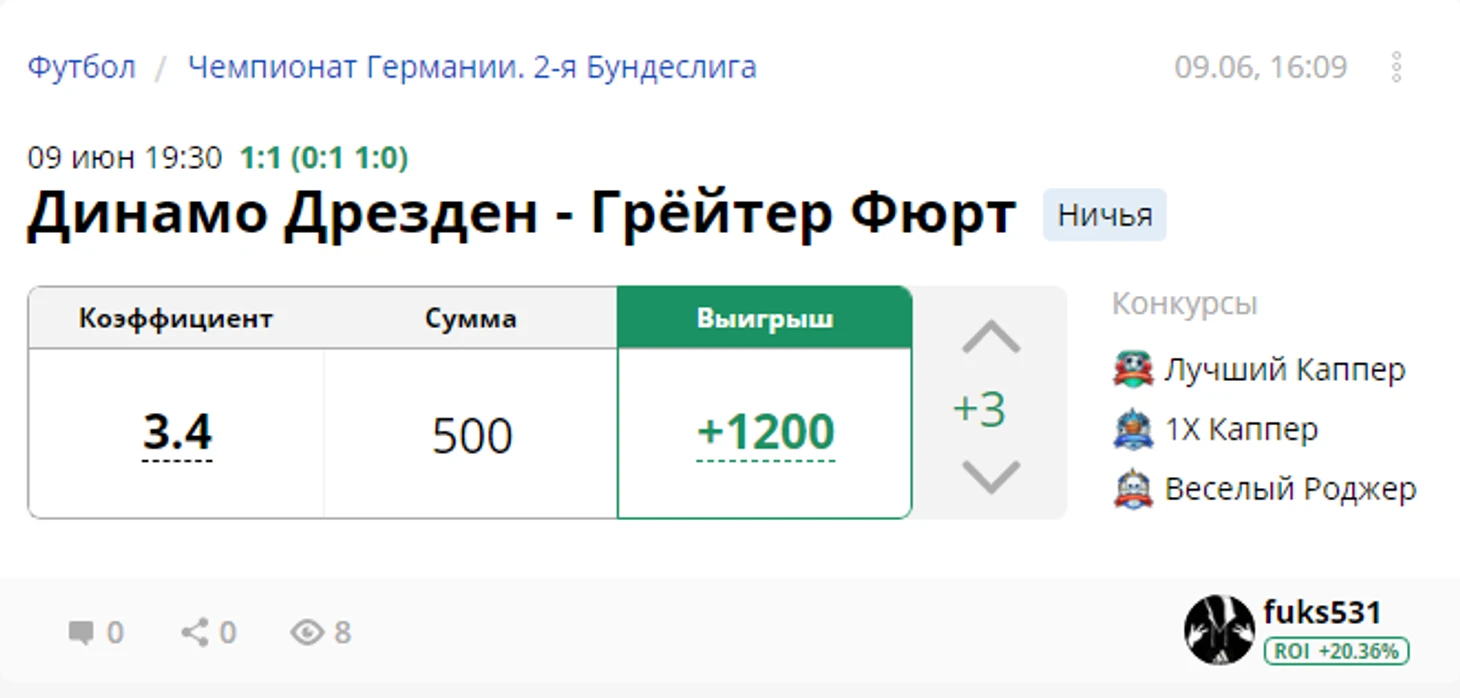Select the Коэффициент column header
Screen dimensions: 1460x698
pyautogui.click(x=176, y=318)
